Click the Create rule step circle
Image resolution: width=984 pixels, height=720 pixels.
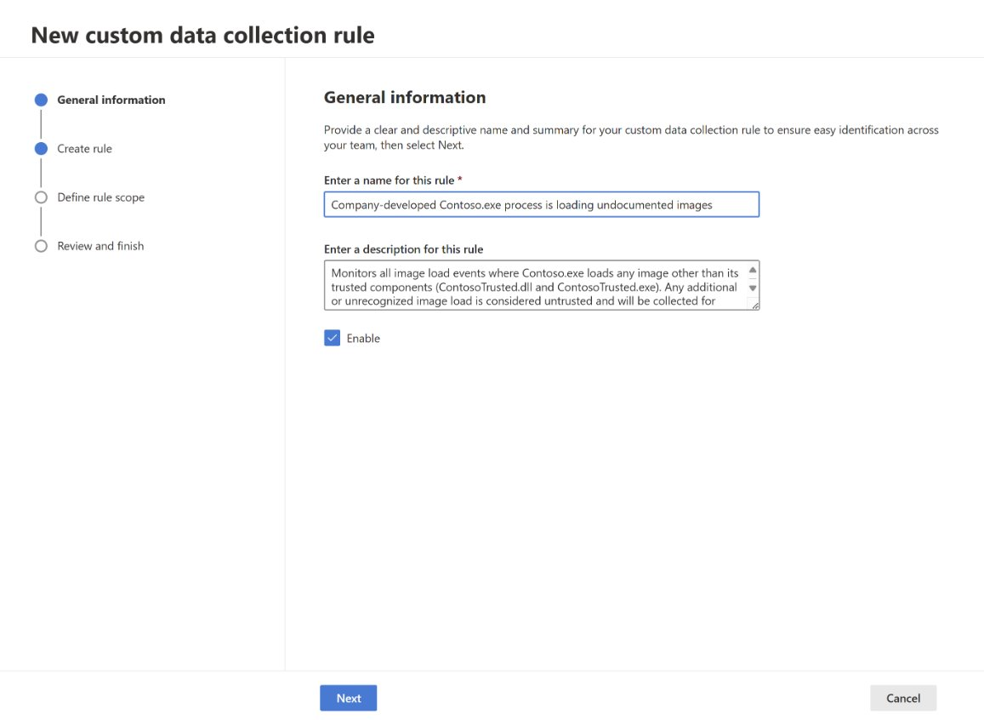41,149
